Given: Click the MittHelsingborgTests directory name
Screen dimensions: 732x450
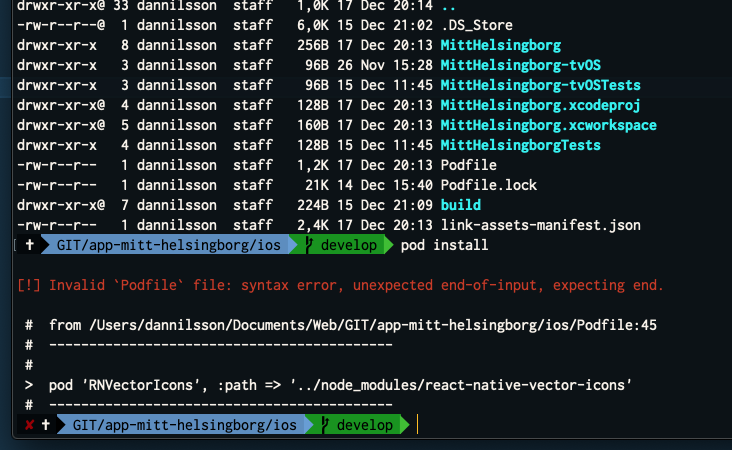Looking at the screenshot, I should click(x=521, y=146).
